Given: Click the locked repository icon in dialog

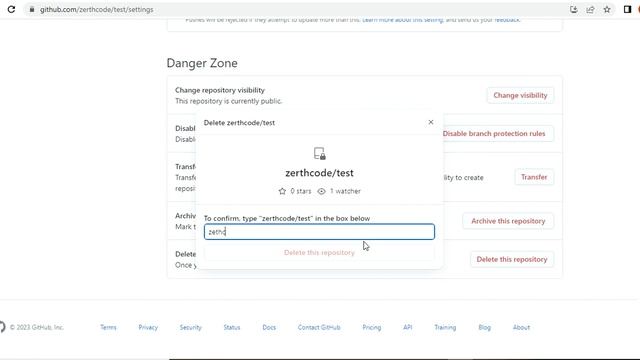Looking at the screenshot, I should [x=320, y=153].
